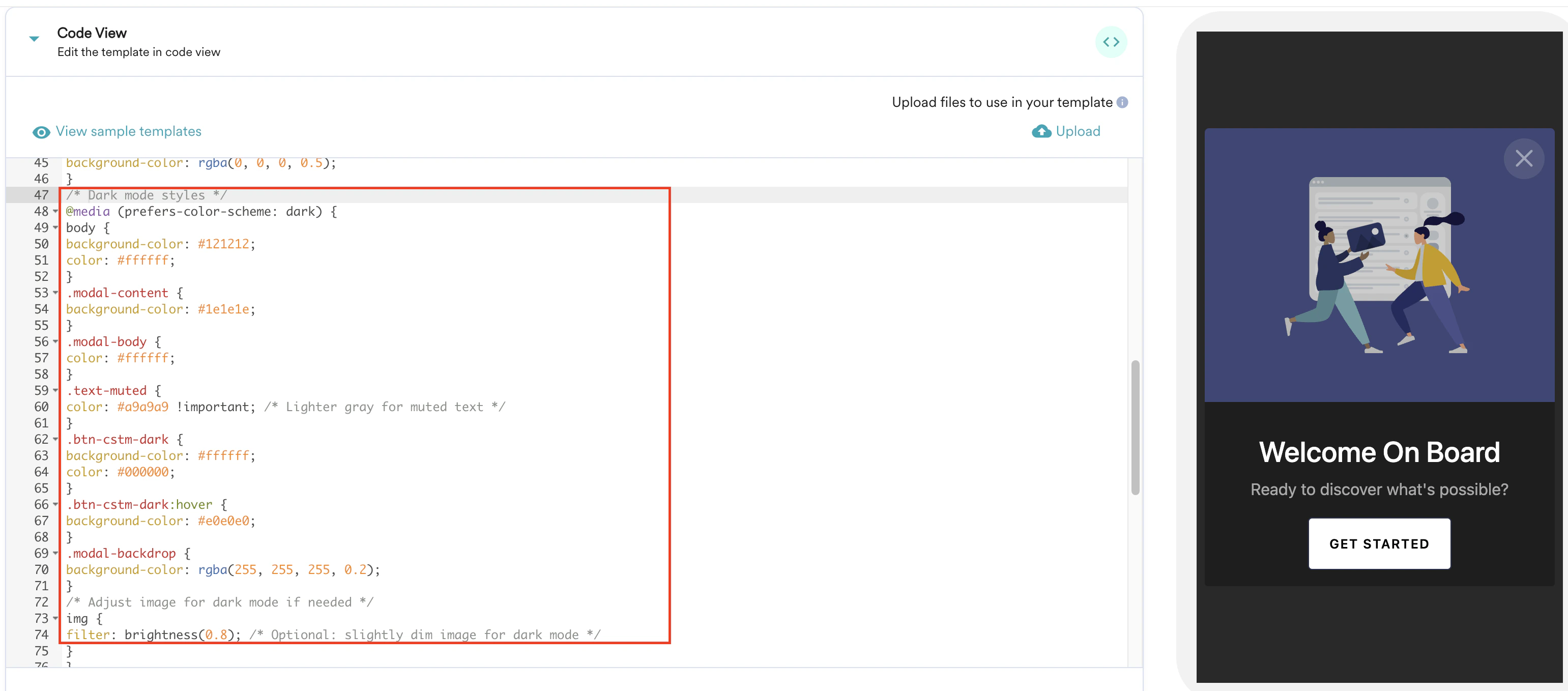Click the code view (</>) icon top right

[1112, 41]
